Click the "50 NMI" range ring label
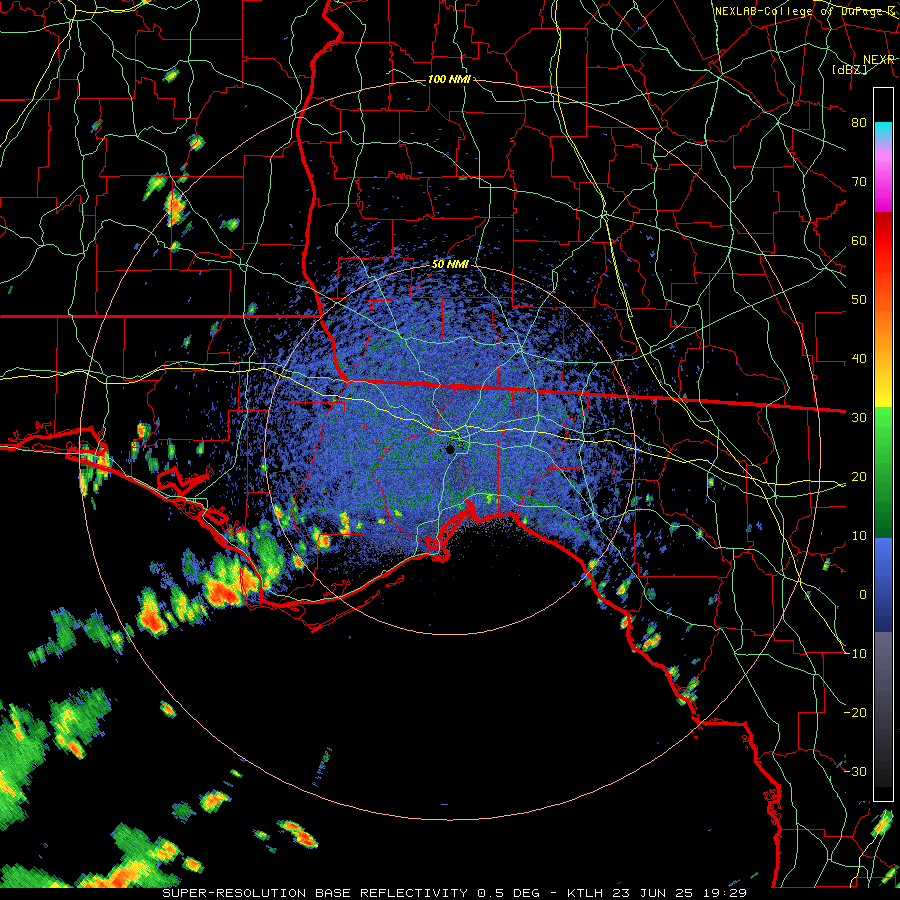Screen dimensions: 900x900 451,265
